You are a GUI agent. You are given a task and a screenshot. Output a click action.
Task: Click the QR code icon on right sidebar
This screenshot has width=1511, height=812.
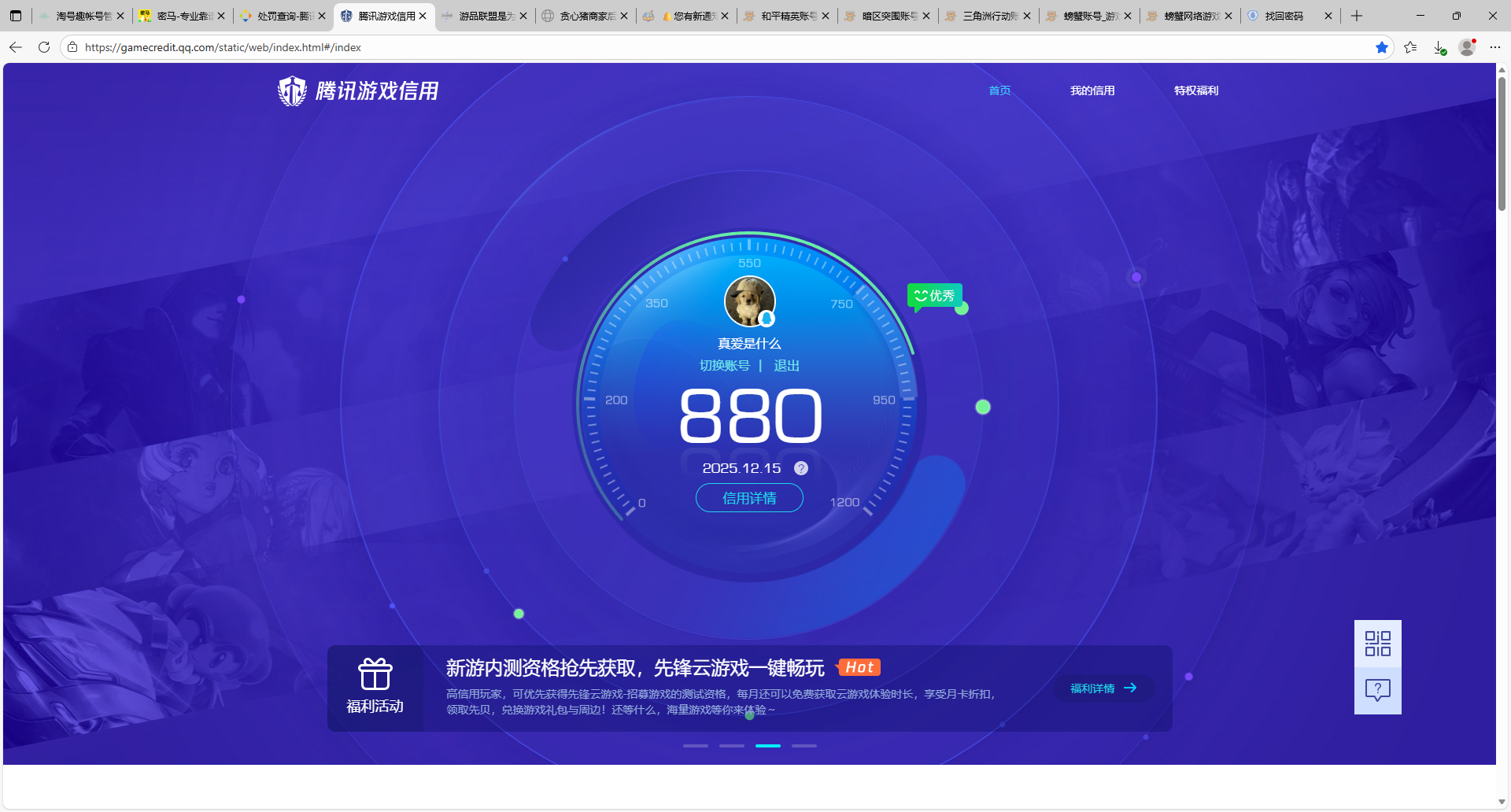coord(1377,644)
